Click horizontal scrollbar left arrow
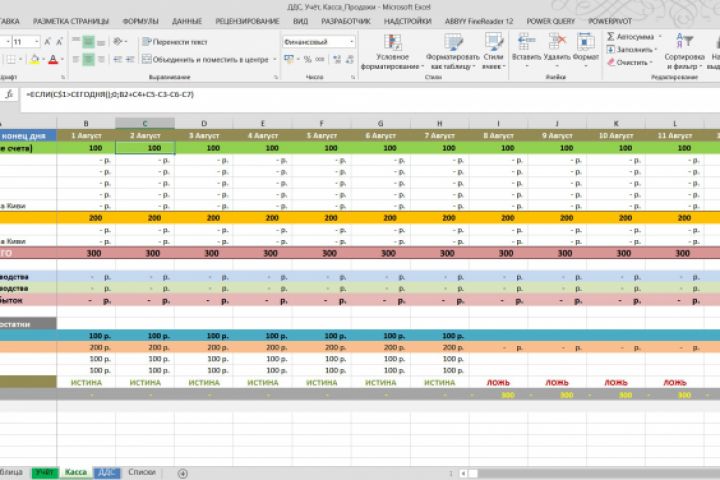 pyautogui.click(x=463, y=473)
